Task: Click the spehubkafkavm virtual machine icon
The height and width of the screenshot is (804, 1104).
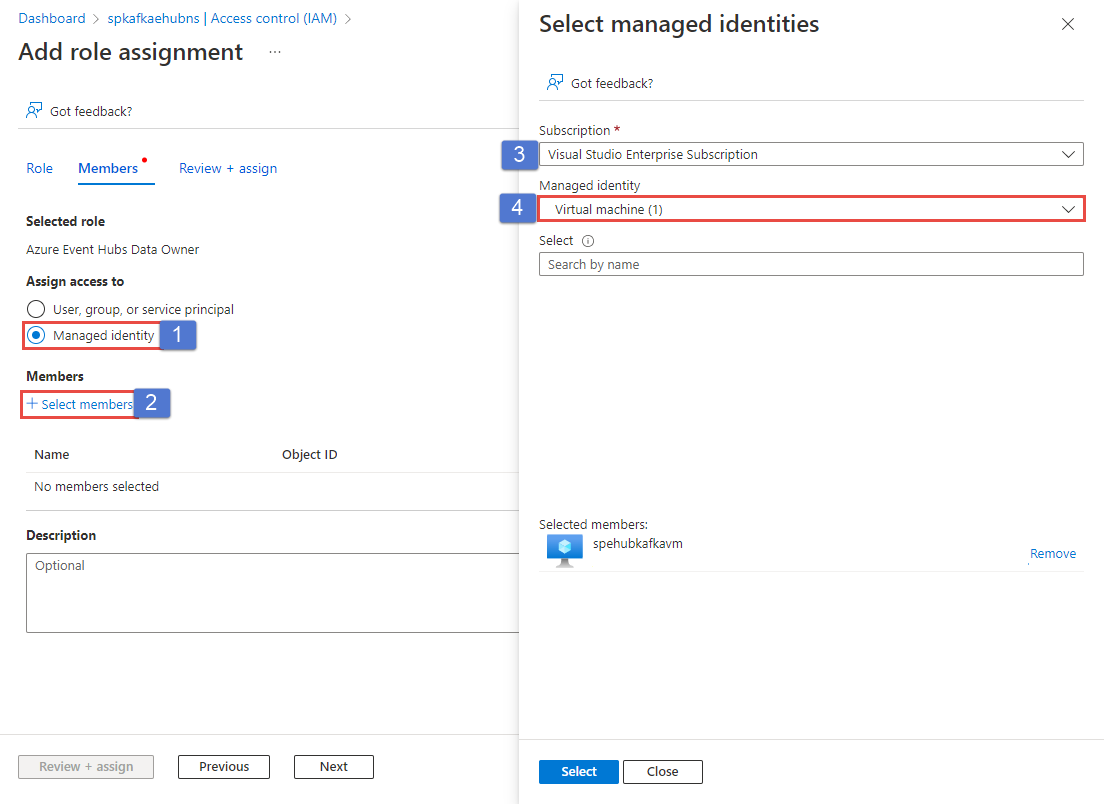Action: click(563, 550)
